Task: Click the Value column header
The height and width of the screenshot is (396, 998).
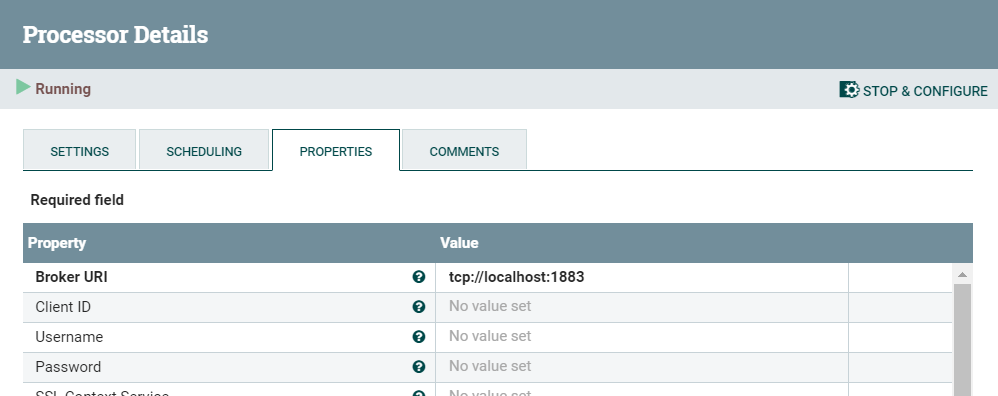Action: tap(459, 243)
